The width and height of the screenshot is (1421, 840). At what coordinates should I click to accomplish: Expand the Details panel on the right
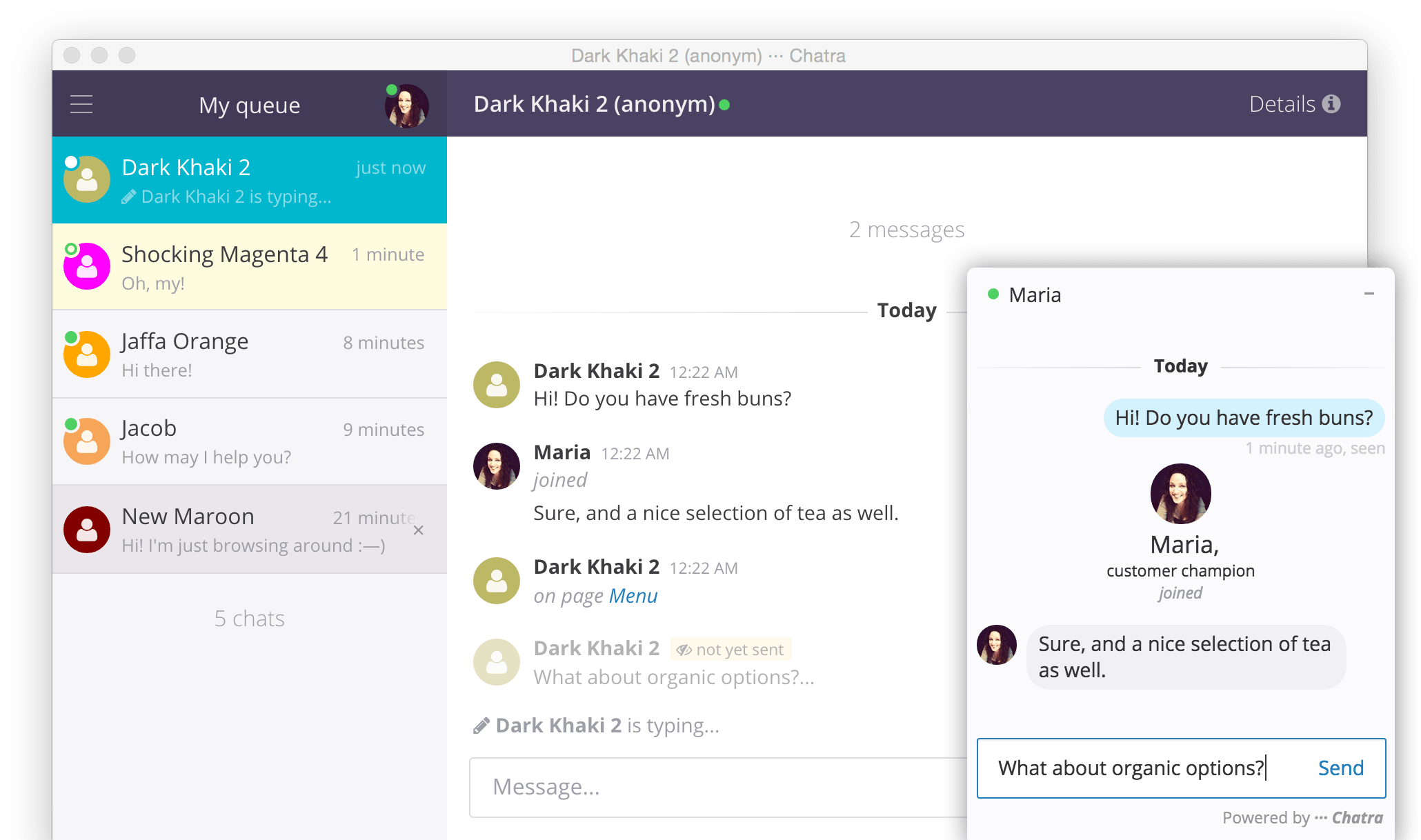1295,103
